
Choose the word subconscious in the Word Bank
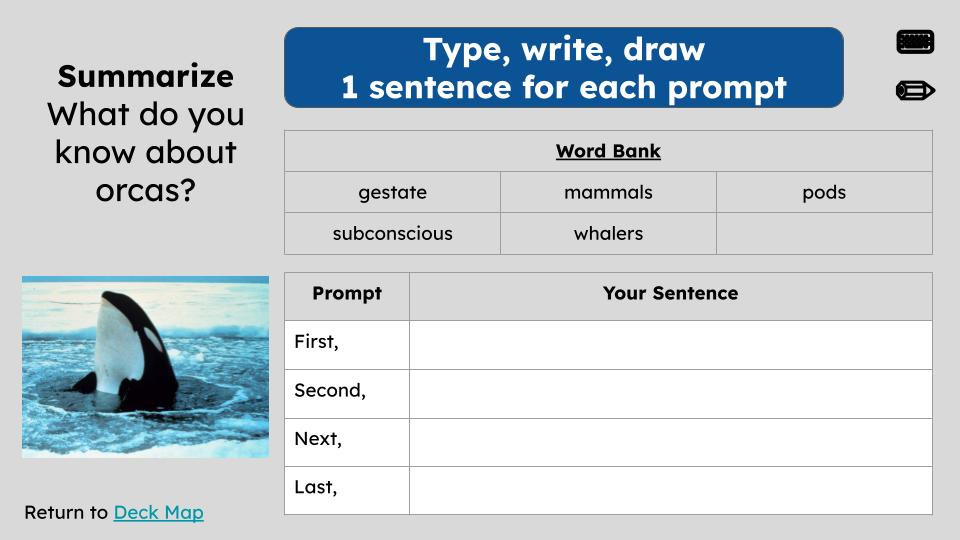392,233
